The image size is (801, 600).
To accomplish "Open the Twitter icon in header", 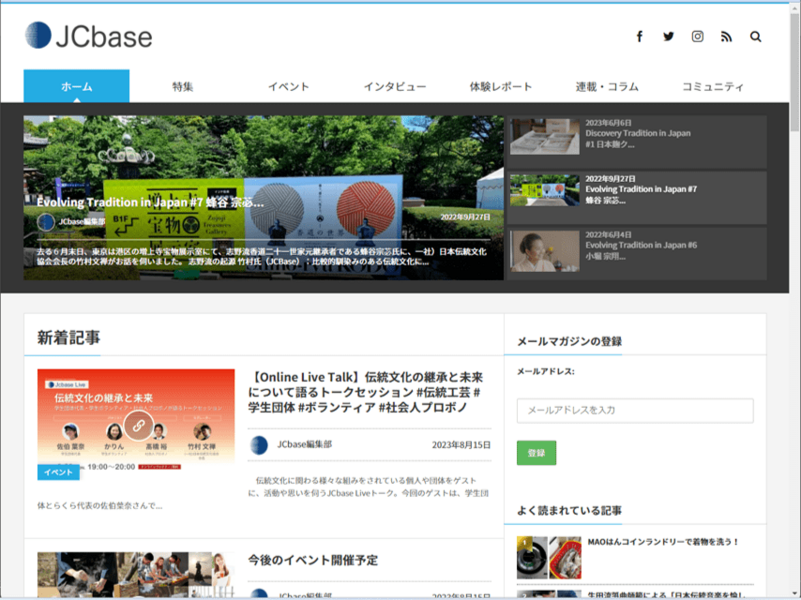I will (669, 37).
